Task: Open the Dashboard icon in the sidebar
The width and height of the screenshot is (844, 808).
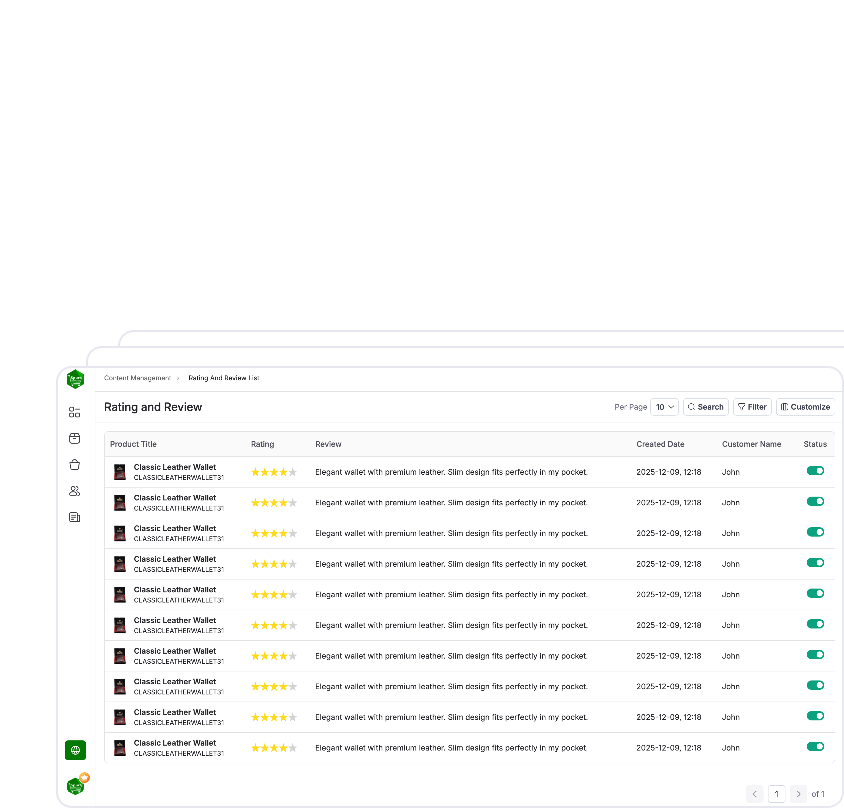Action: coord(74,411)
